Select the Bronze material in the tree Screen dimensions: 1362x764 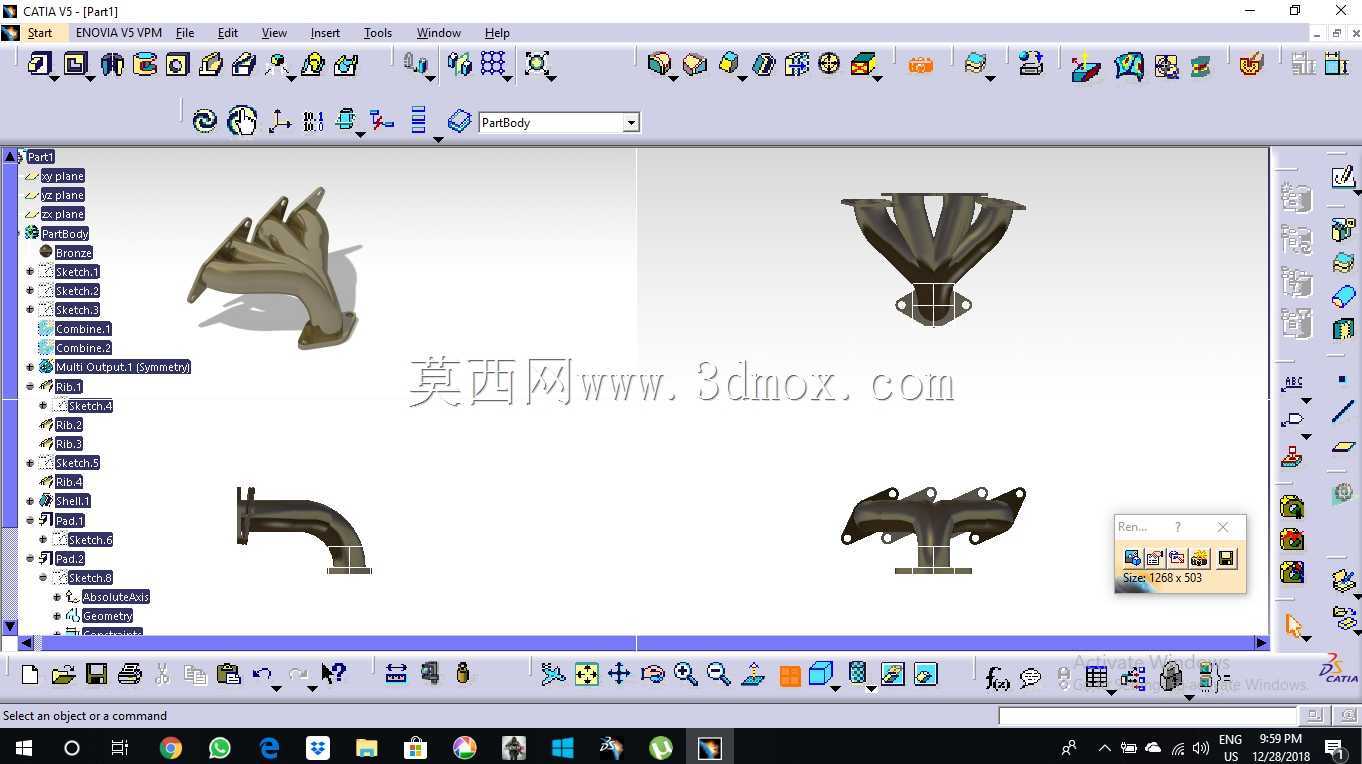tap(73, 253)
